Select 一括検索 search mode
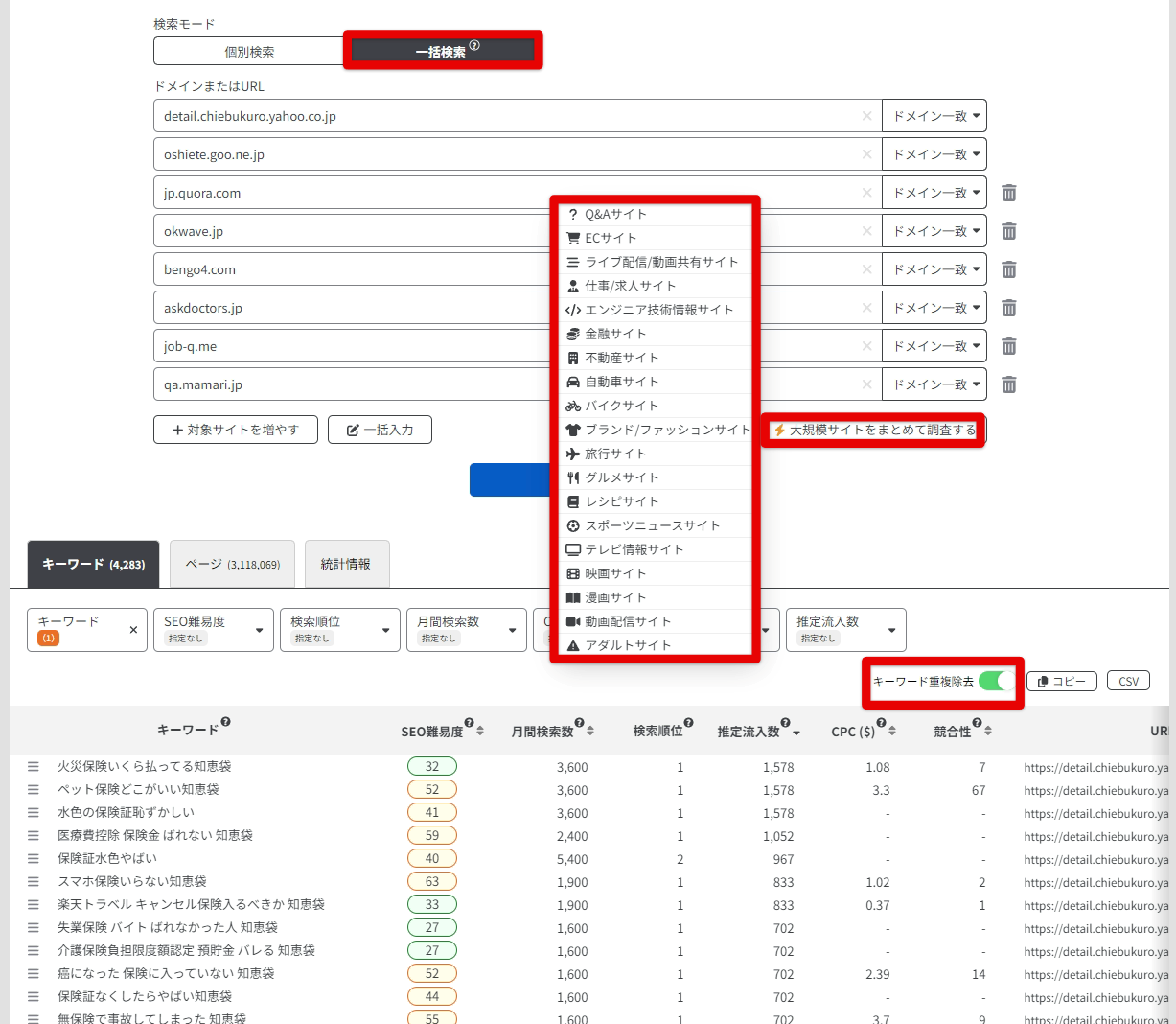1176x1024 pixels. pos(442,52)
